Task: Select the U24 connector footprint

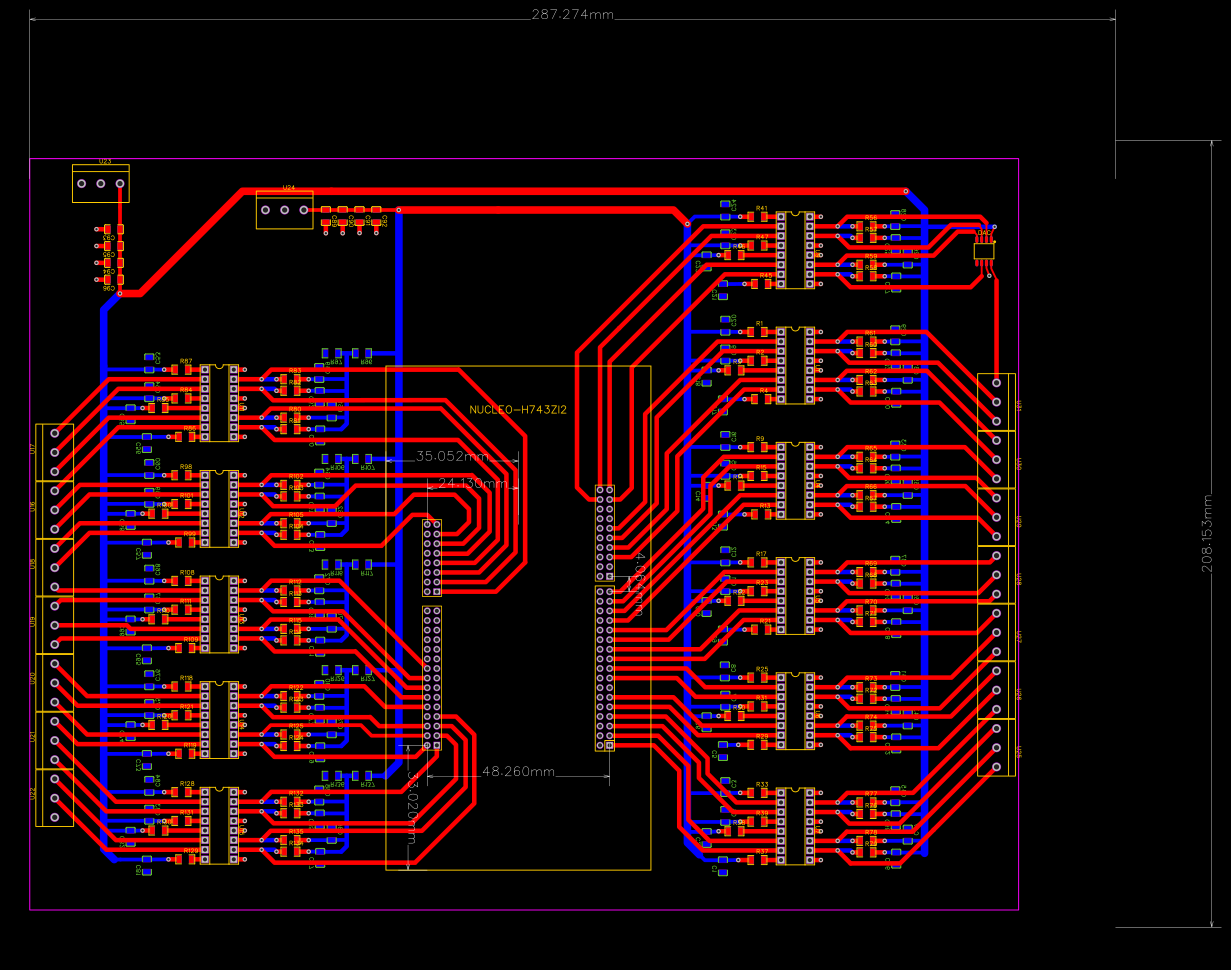Action: [285, 210]
